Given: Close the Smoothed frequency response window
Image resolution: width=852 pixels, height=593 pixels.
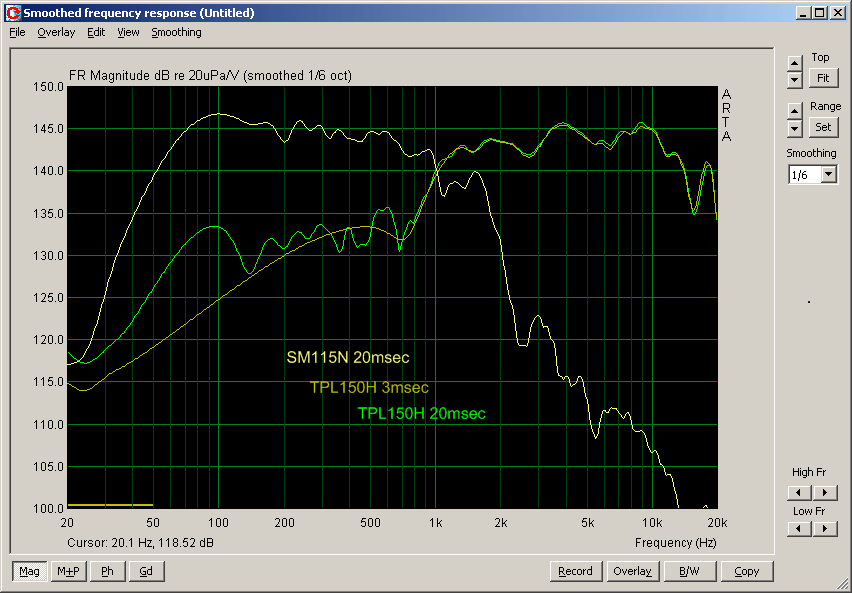Looking at the screenshot, I should point(837,13).
